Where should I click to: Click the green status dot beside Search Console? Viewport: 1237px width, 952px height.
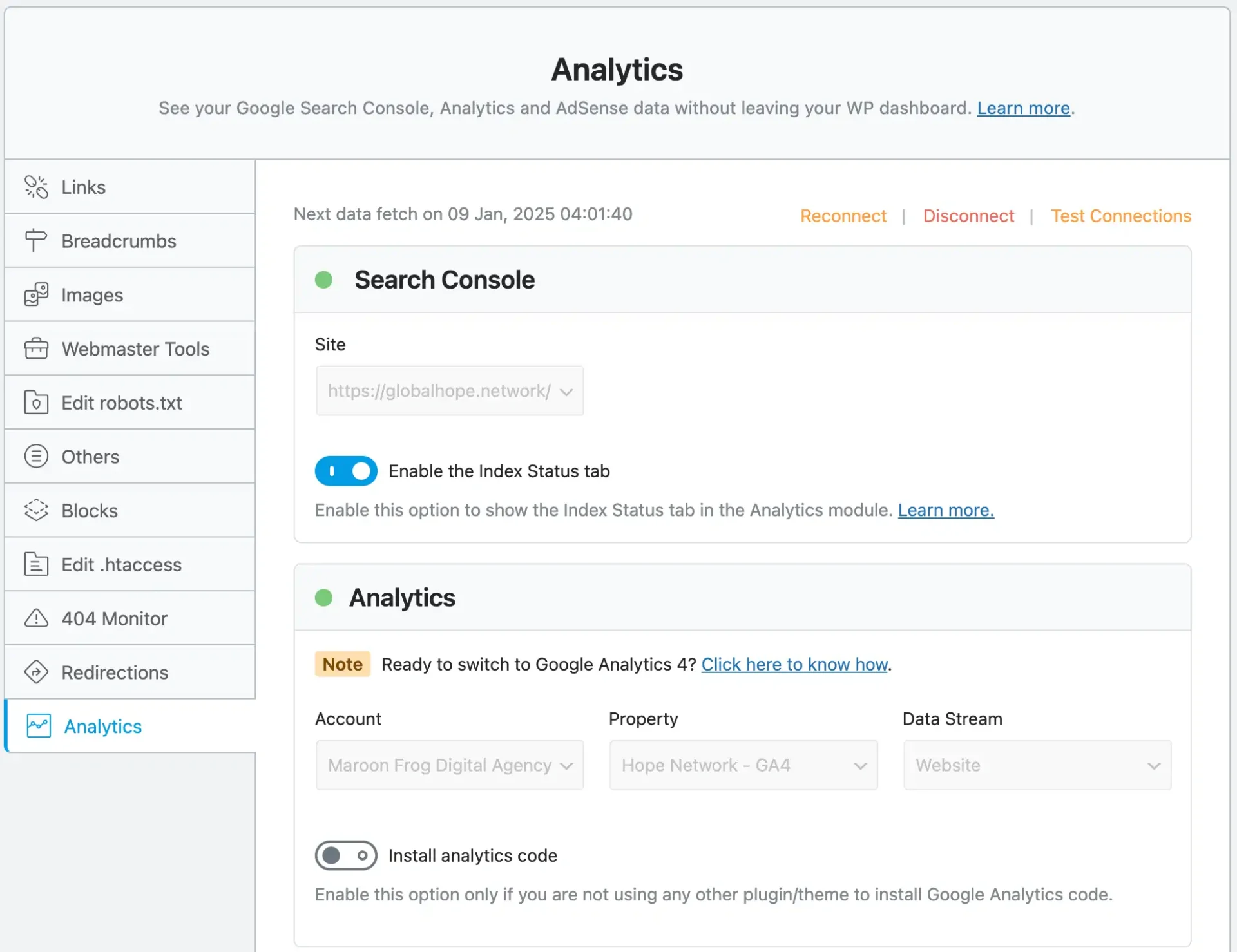323,280
